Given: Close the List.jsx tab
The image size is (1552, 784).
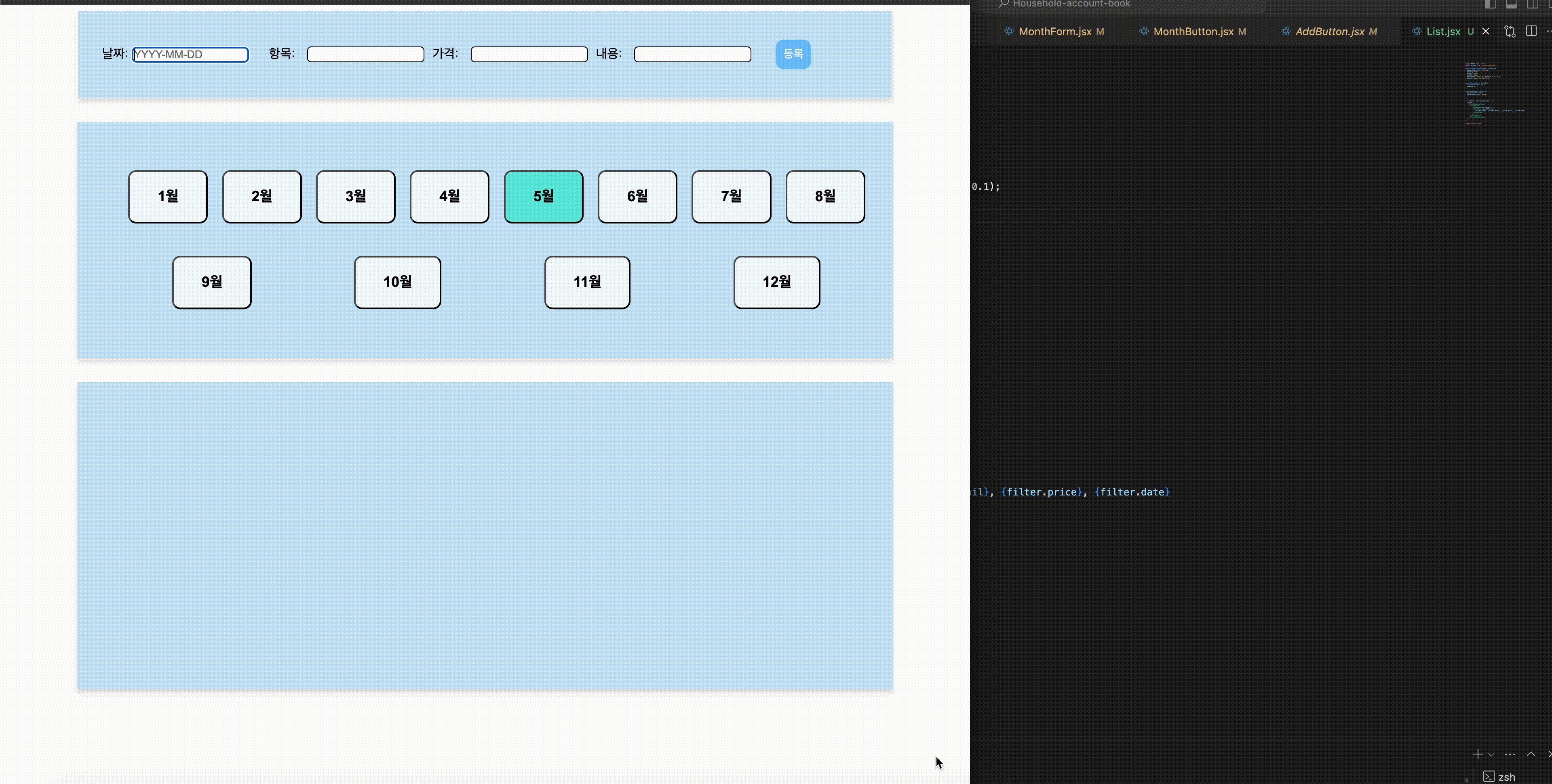Looking at the screenshot, I should (1486, 32).
